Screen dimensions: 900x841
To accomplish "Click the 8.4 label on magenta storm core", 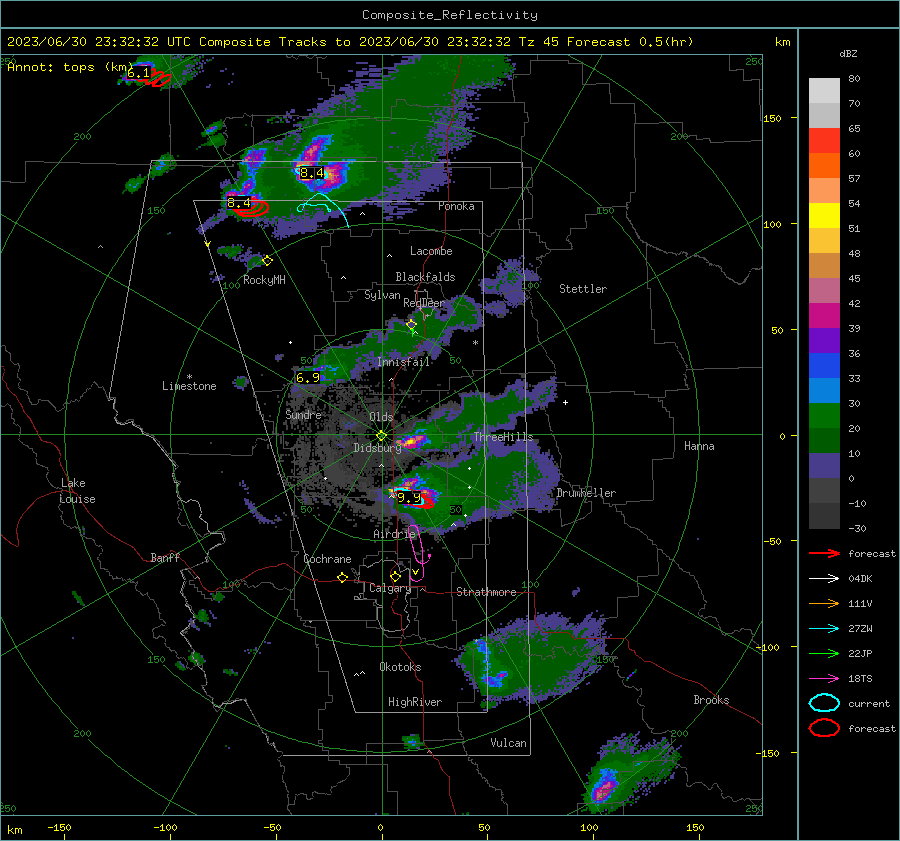I will pyautogui.click(x=312, y=173).
